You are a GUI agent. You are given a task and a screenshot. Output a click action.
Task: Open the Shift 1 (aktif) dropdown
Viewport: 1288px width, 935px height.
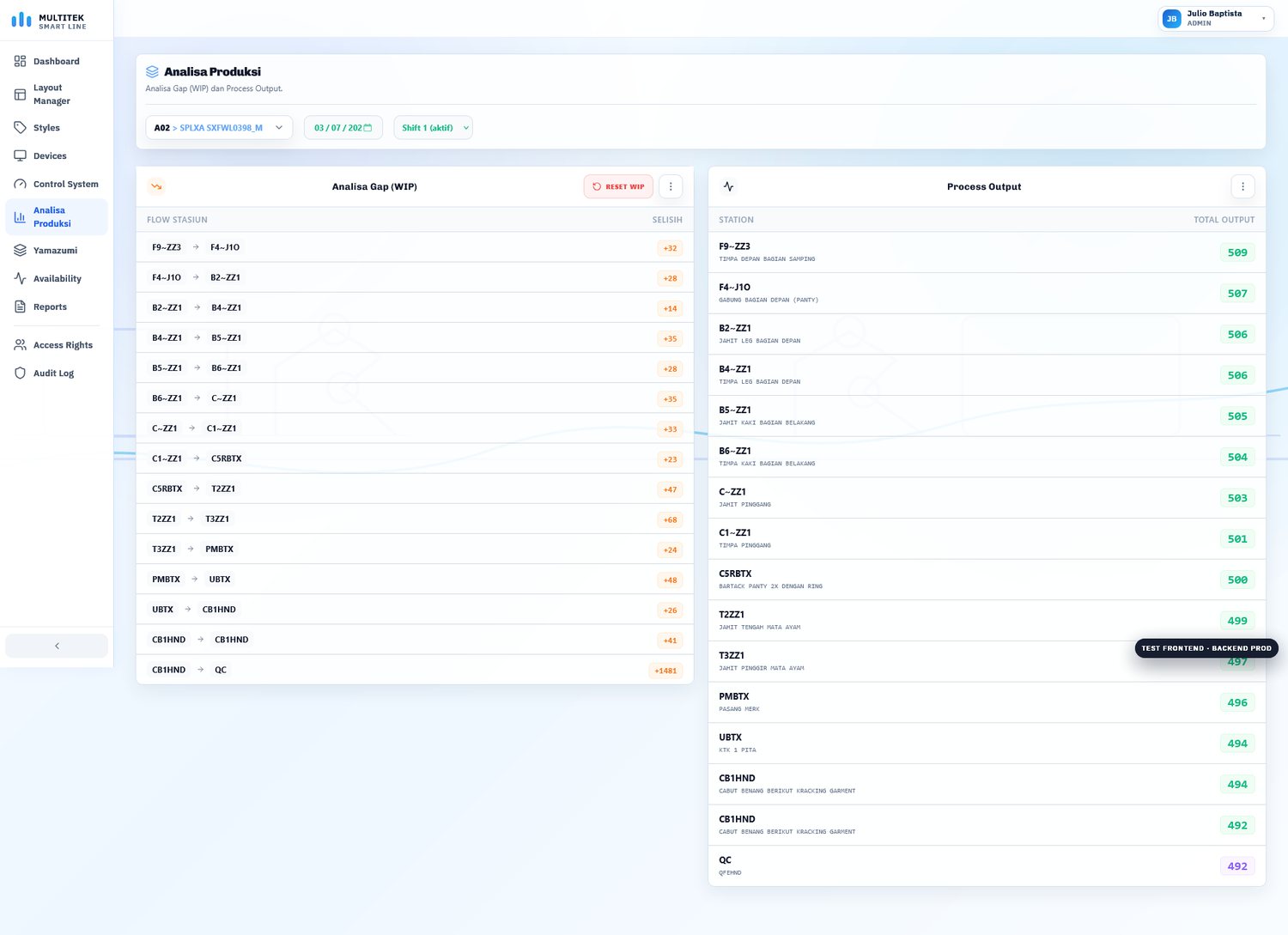point(433,127)
